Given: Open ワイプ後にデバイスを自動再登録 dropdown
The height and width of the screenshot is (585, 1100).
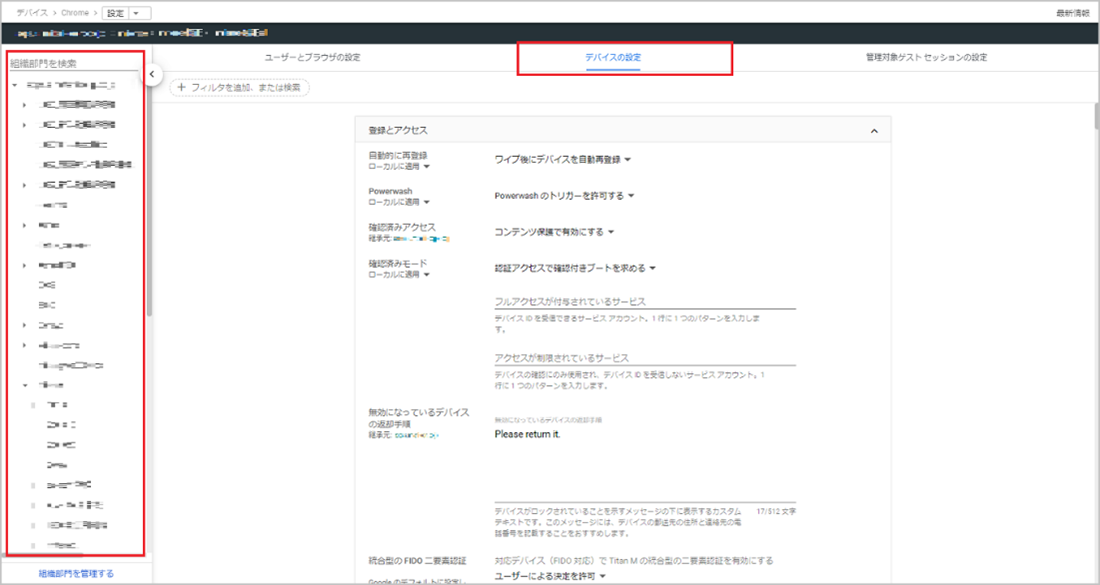Looking at the screenshot, I should (564, 159).
